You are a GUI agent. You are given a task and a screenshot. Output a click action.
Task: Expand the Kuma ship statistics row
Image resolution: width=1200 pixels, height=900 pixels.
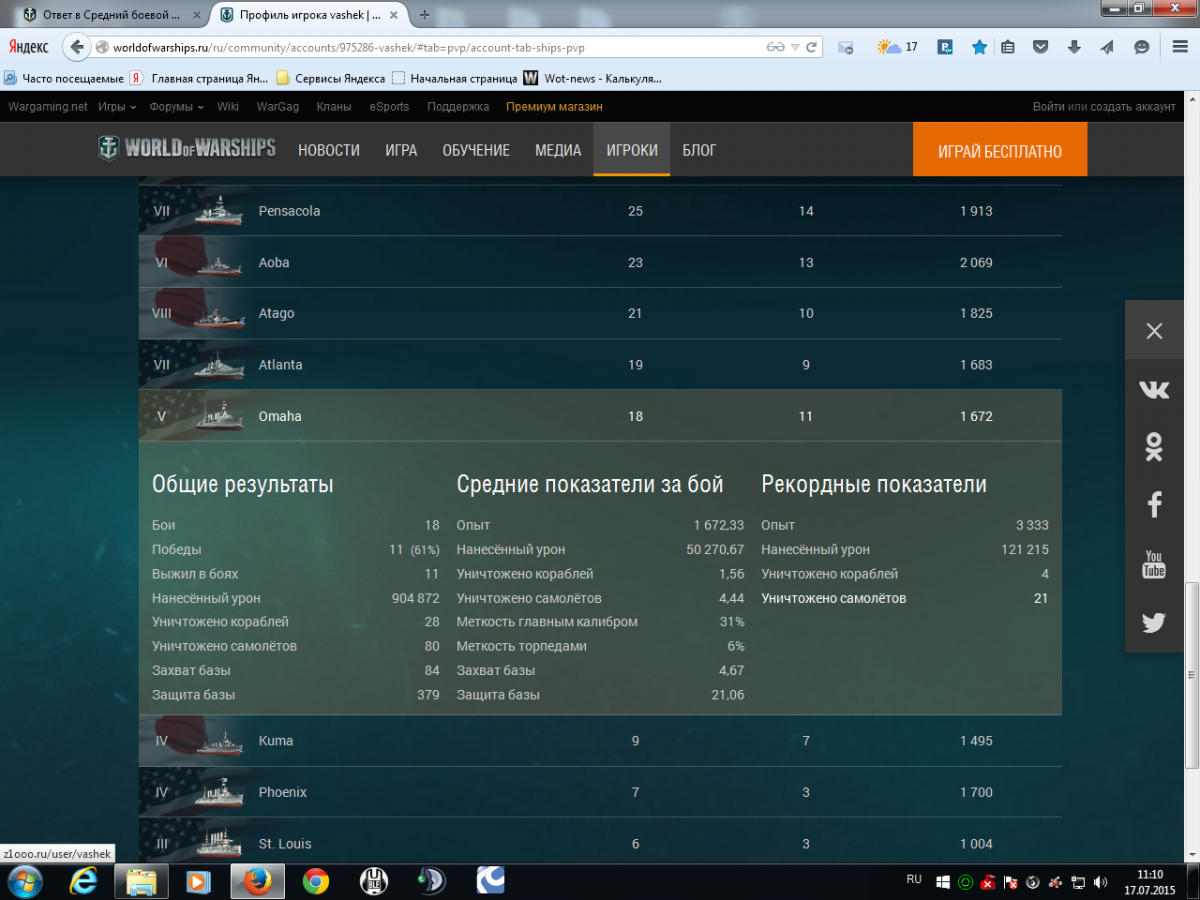click(x=600, y=741)
